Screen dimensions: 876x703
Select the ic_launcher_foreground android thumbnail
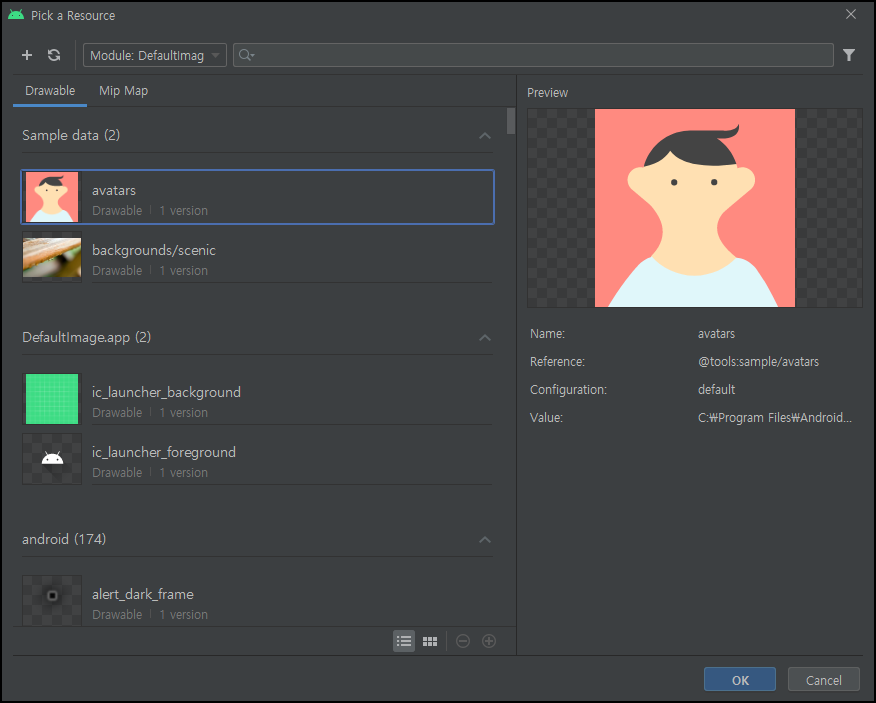point(52,459)
